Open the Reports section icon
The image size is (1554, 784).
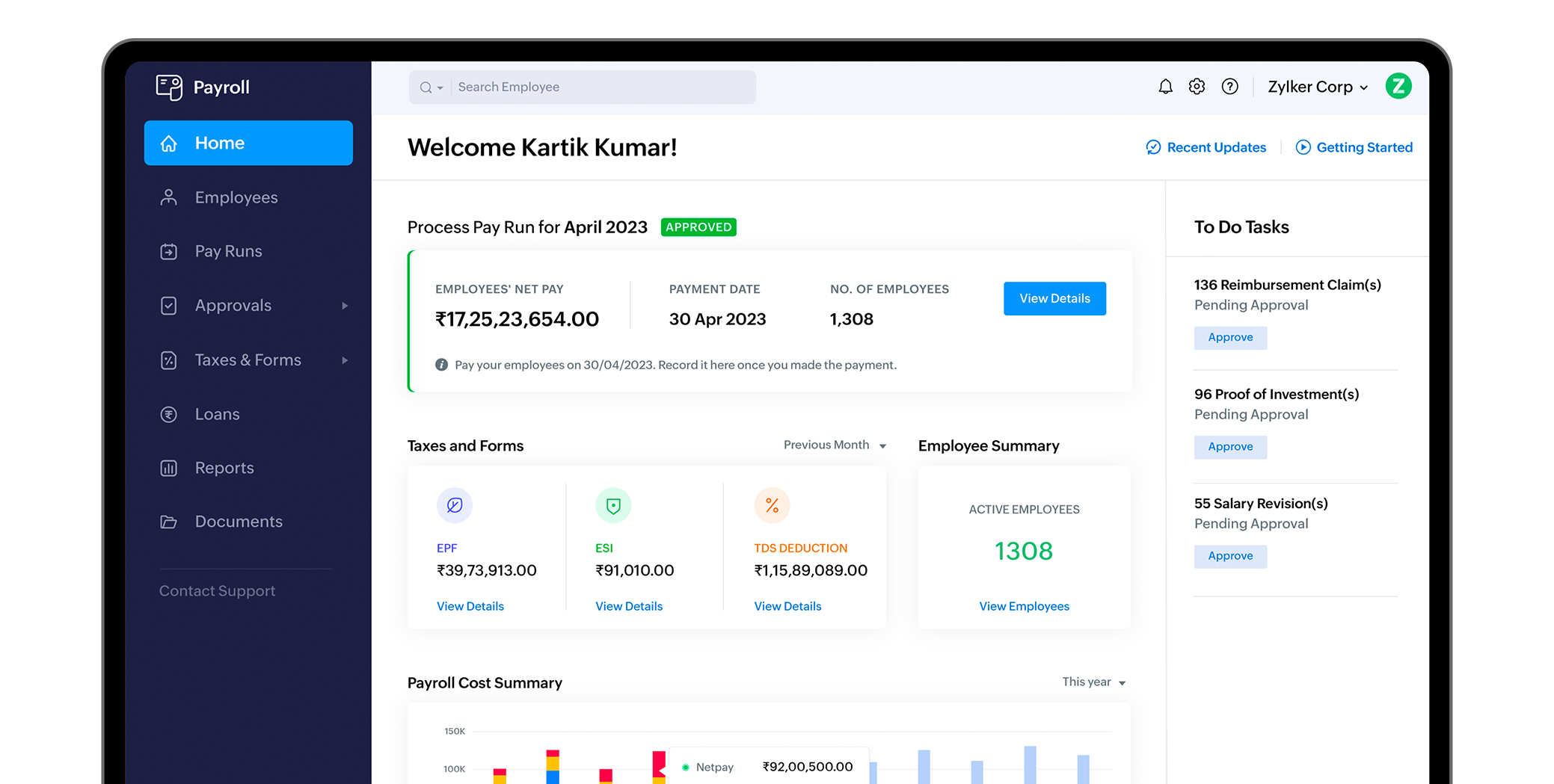click(168, 467)
